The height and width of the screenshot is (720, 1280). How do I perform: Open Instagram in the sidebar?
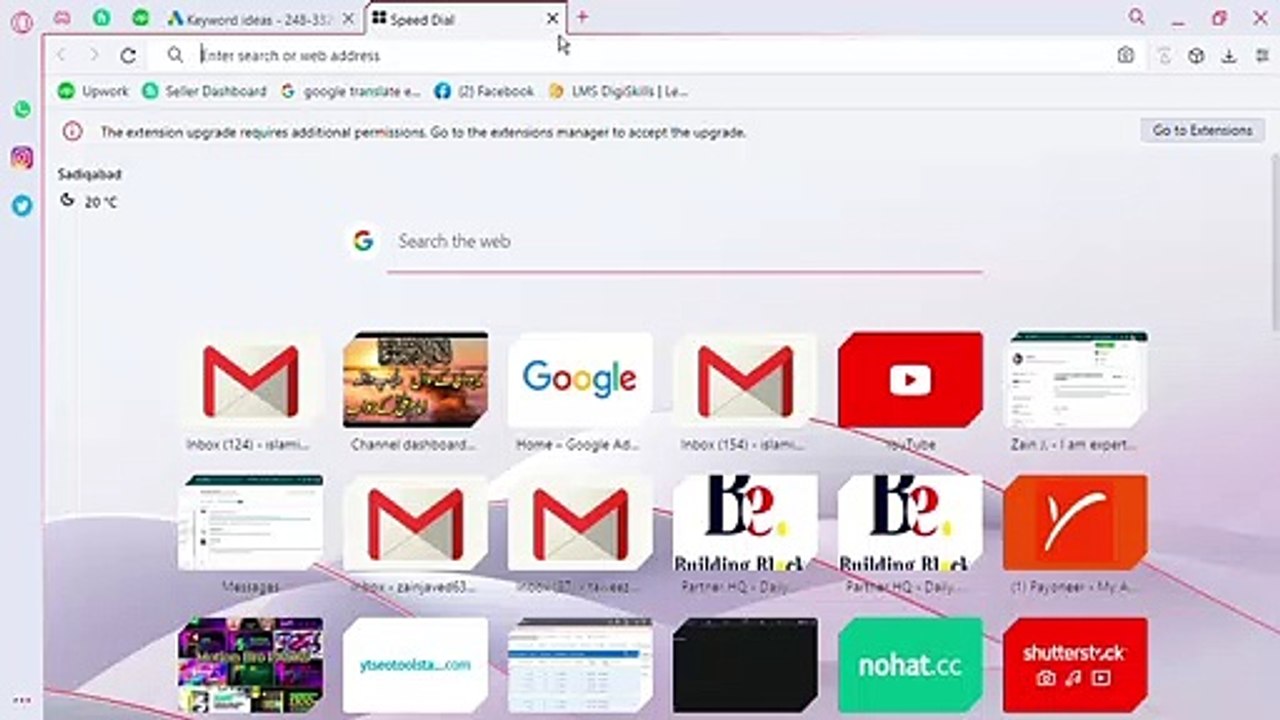22,157
